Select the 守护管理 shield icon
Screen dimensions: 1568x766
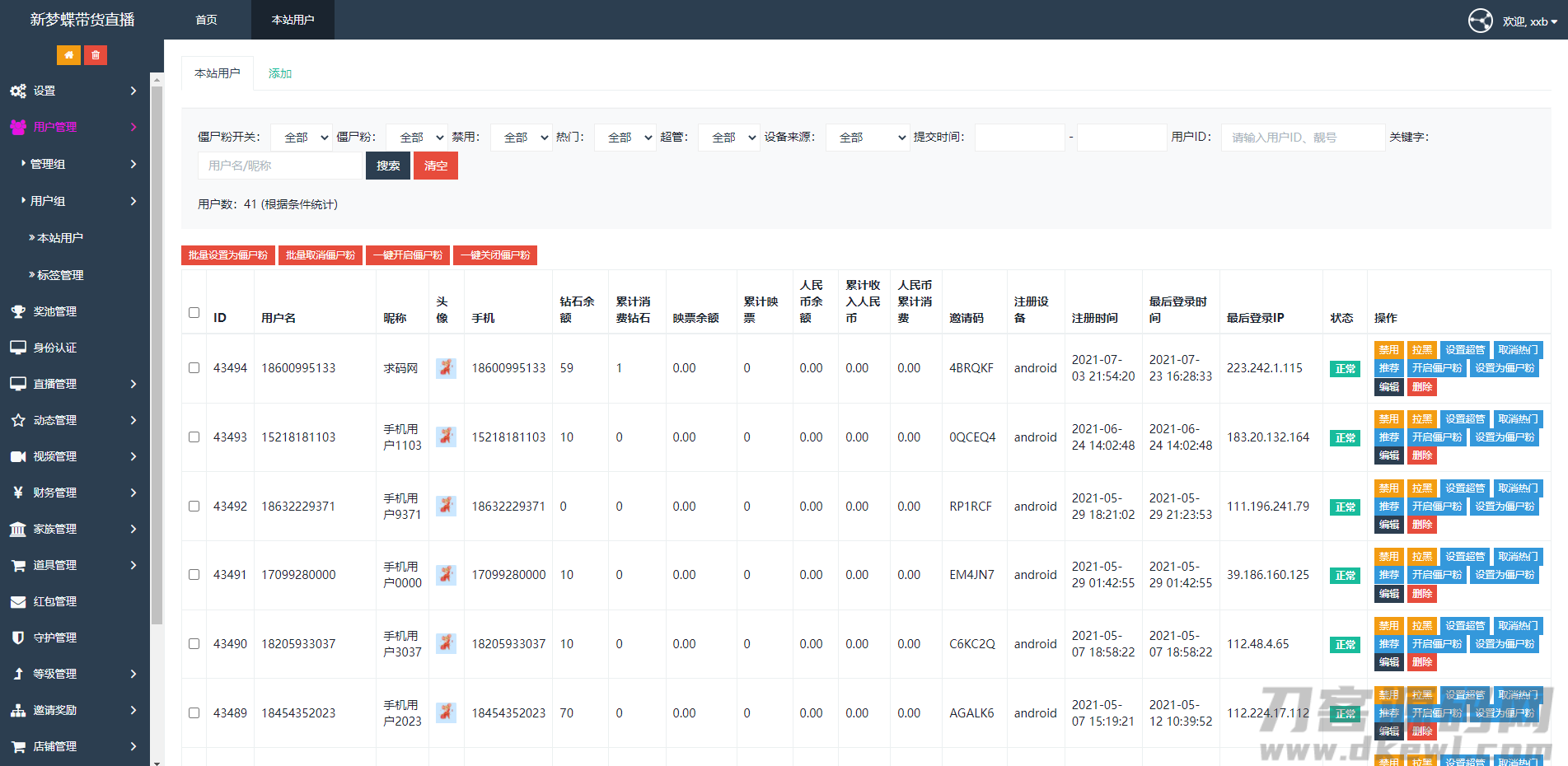point(18,638)
